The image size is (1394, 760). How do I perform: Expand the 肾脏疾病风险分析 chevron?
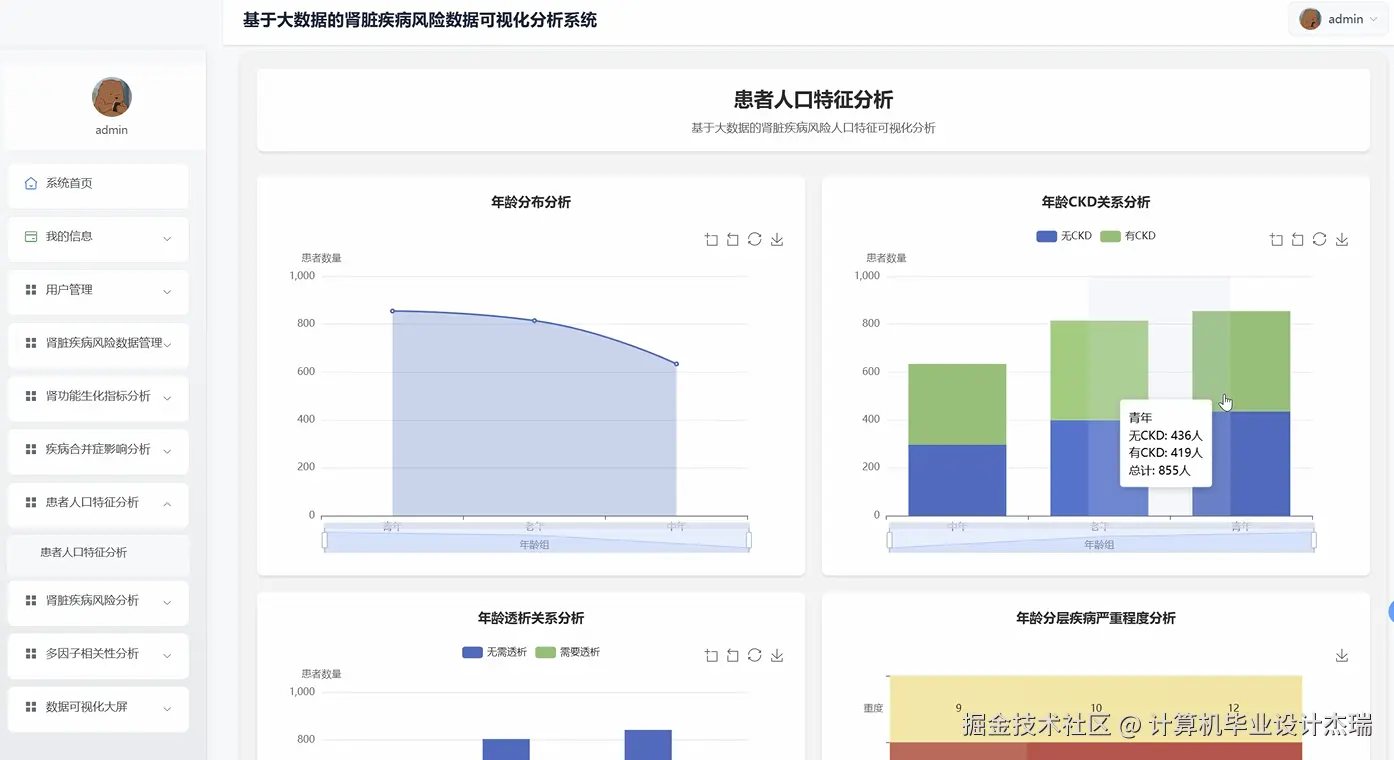(x=167, y=603)
